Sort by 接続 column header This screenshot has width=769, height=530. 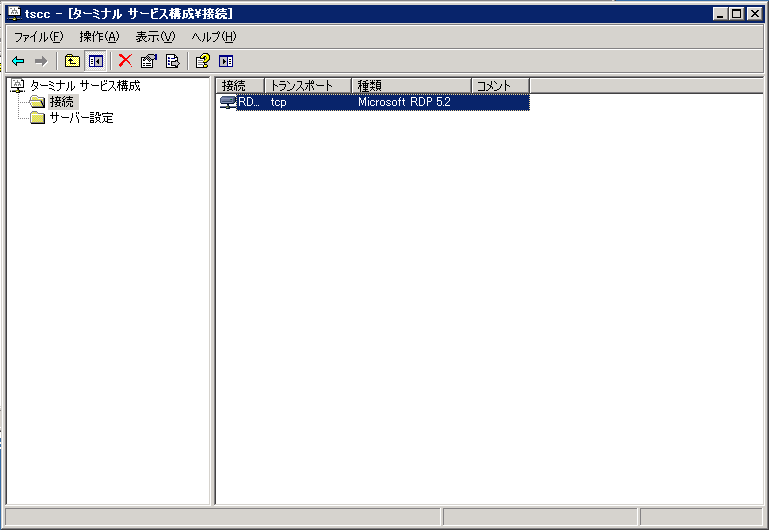240,86
